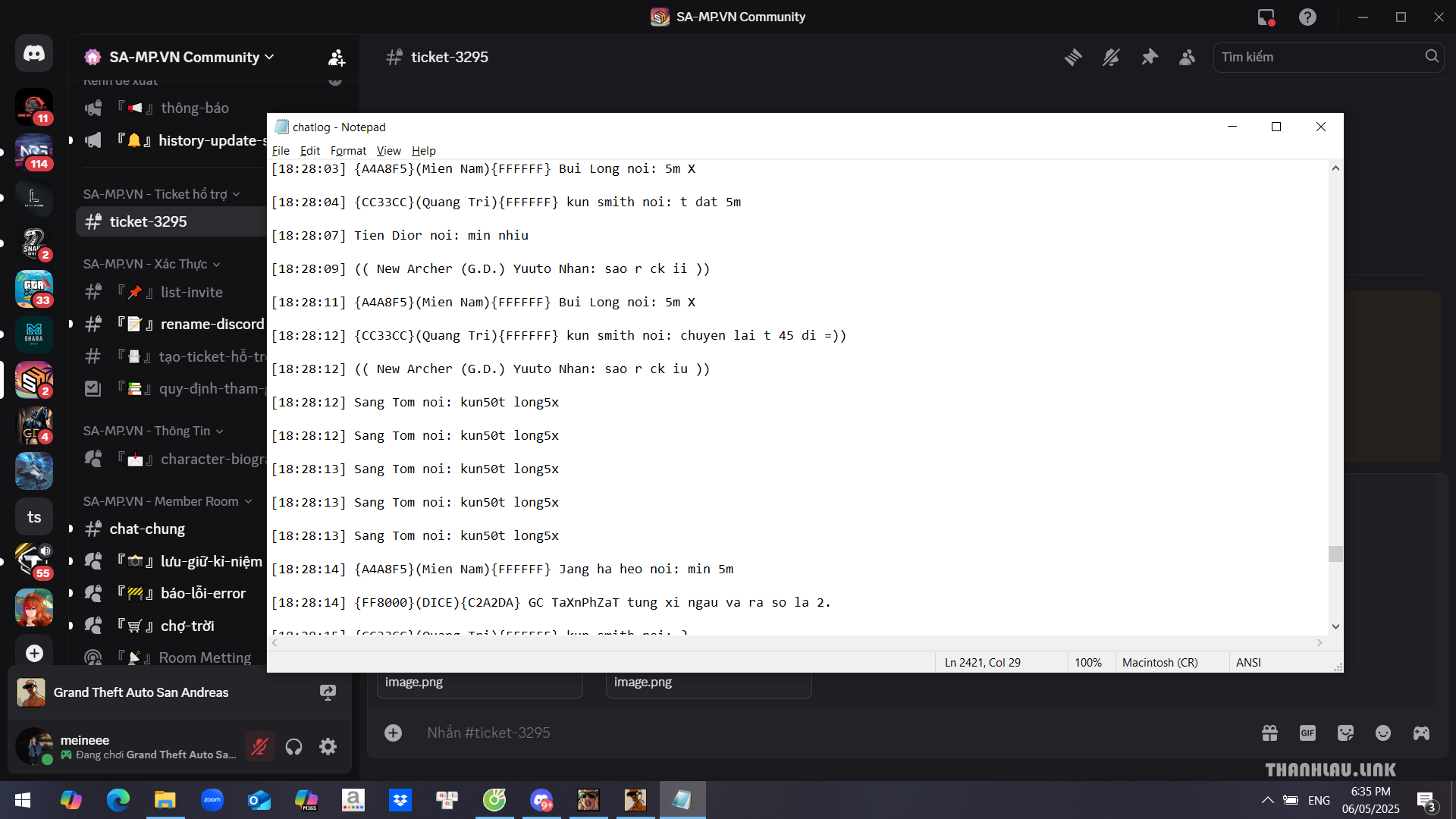The width and height of the screenshot is (1456, 819).
Task: Show hidden system tray icons chevron
Action: [1267, 800]
